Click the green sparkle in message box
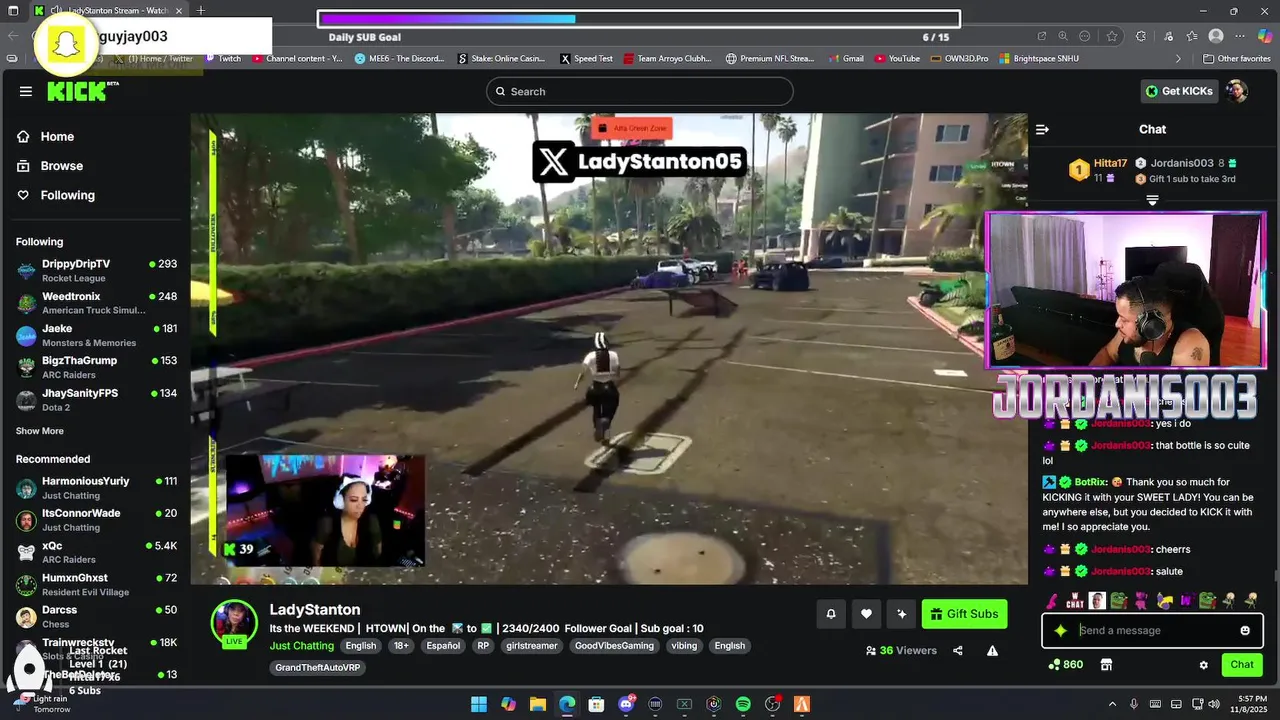Screen dimensions: 1280x720 pos(1060,630)
